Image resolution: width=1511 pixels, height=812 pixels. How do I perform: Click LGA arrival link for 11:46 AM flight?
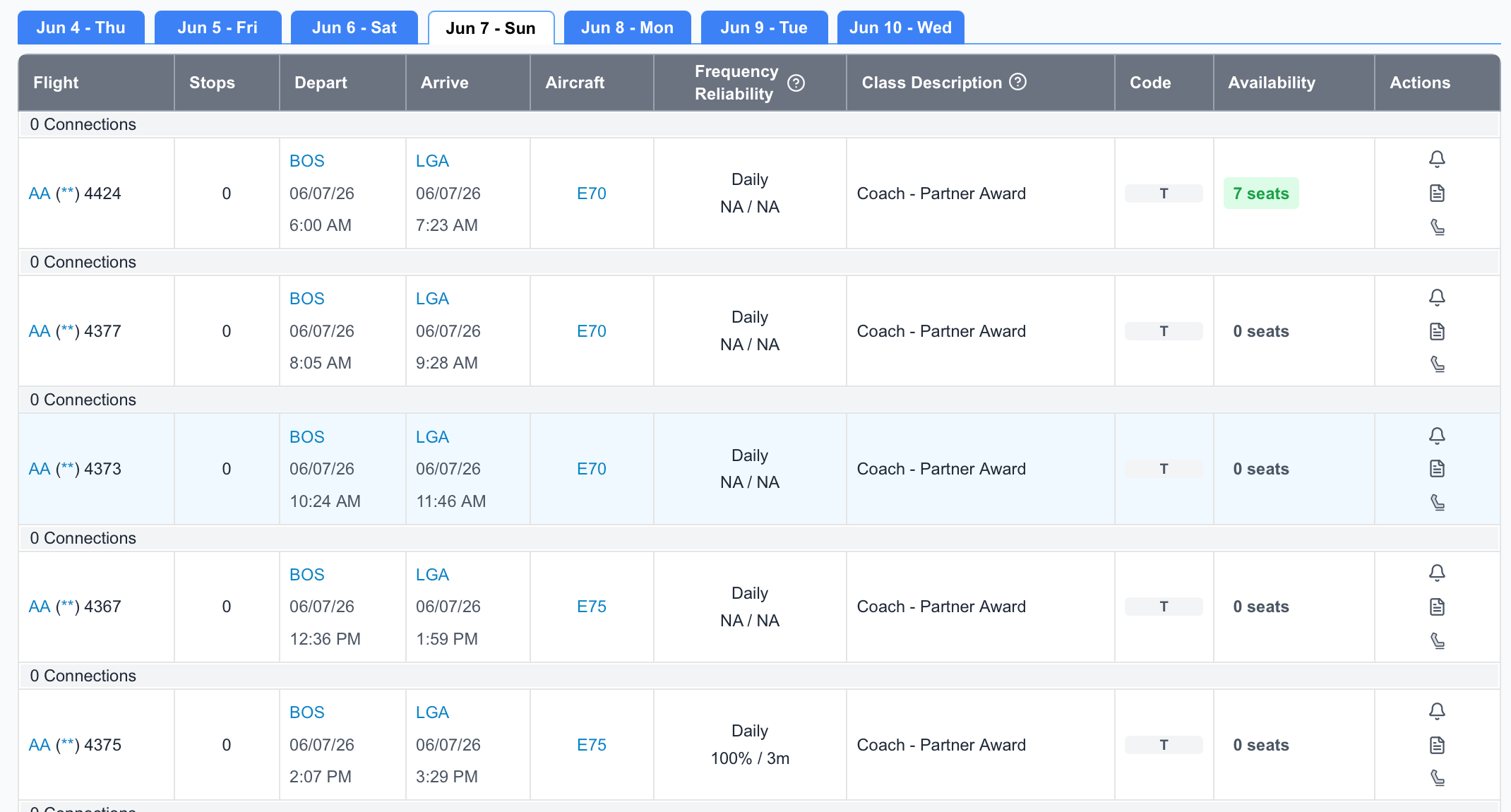coord(432,437)
